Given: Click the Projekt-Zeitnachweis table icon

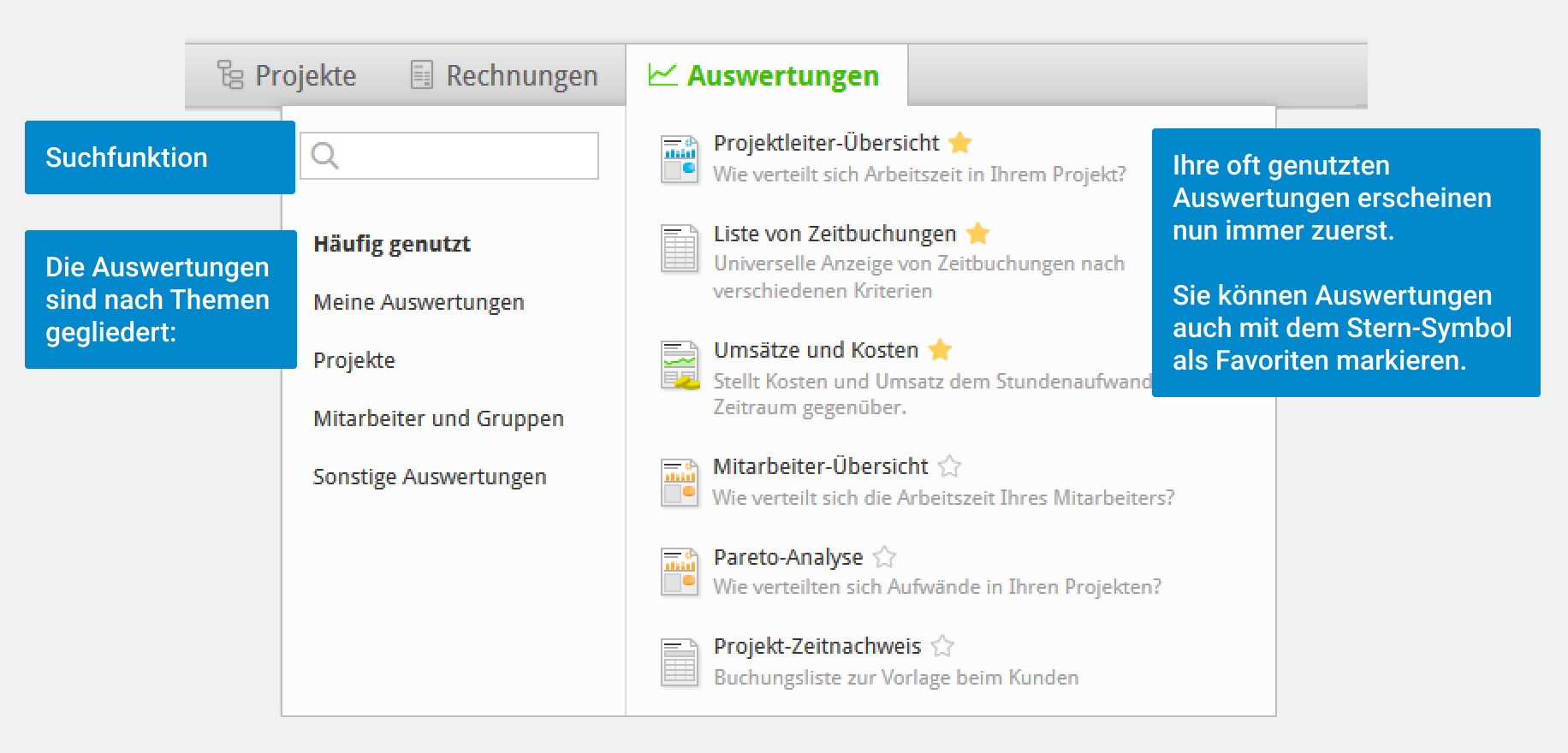Looking at the screenshot, I should click(680, 662).
